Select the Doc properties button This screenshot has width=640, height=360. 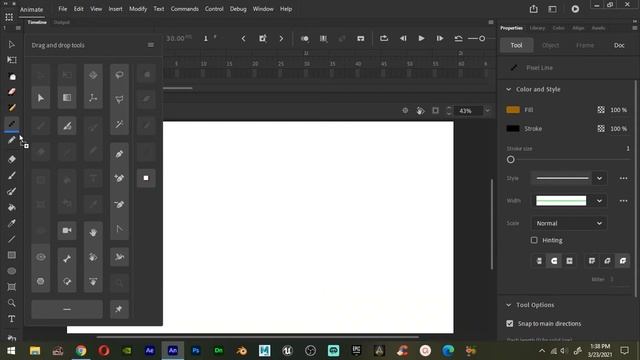pos(619,45)
